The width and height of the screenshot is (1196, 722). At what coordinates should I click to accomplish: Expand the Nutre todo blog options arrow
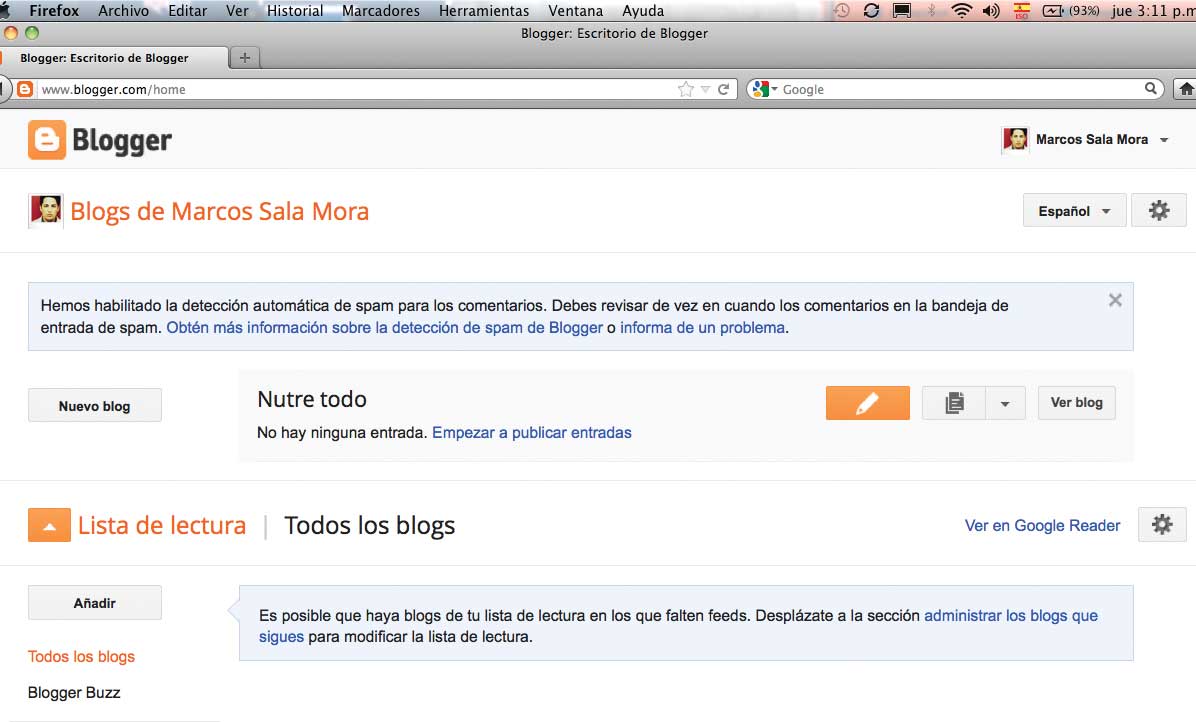pyautogui.click(x=1005, y=403)
